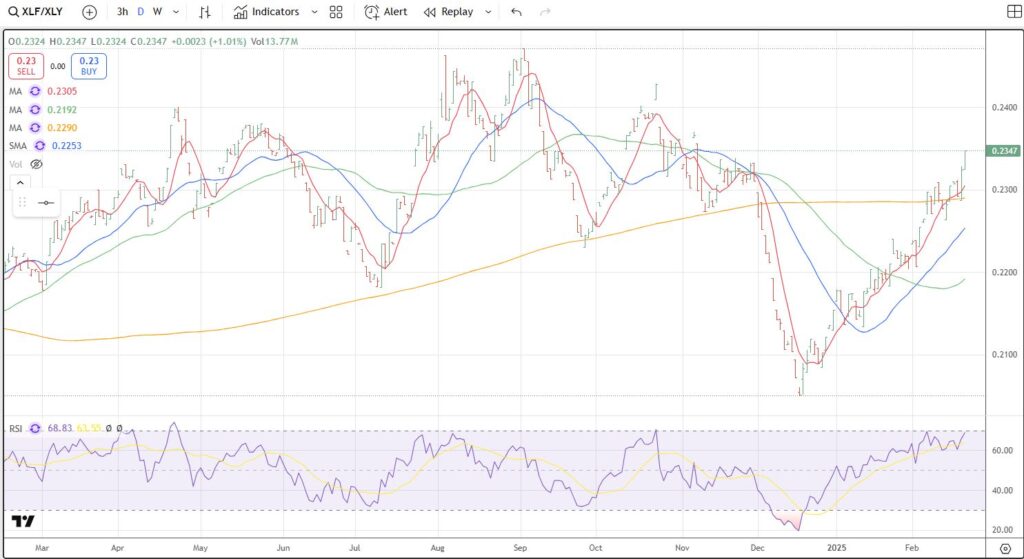1024x559 pixels.
Task: Click the recalculating icon beside SMA 0.2253
Action: [x=40, y=146]
